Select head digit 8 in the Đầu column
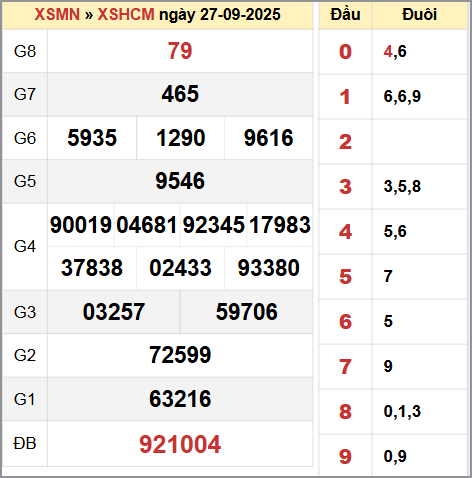472x478 pixels. click(x=345, y=412)
